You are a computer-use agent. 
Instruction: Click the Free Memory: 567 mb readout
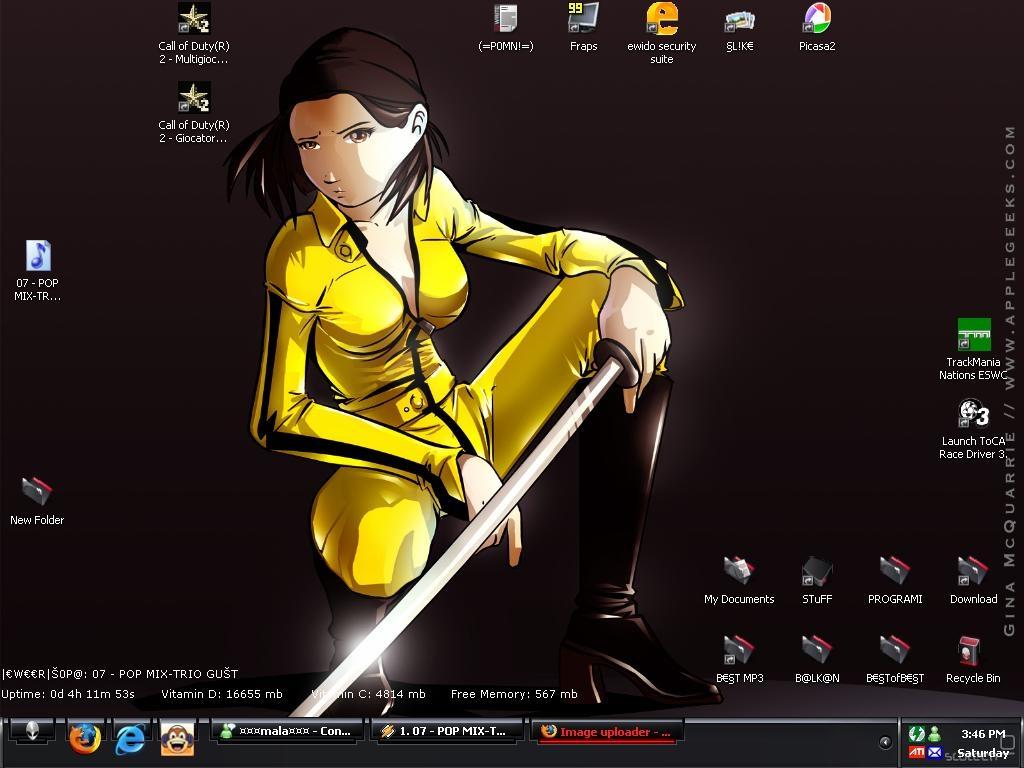514,694
